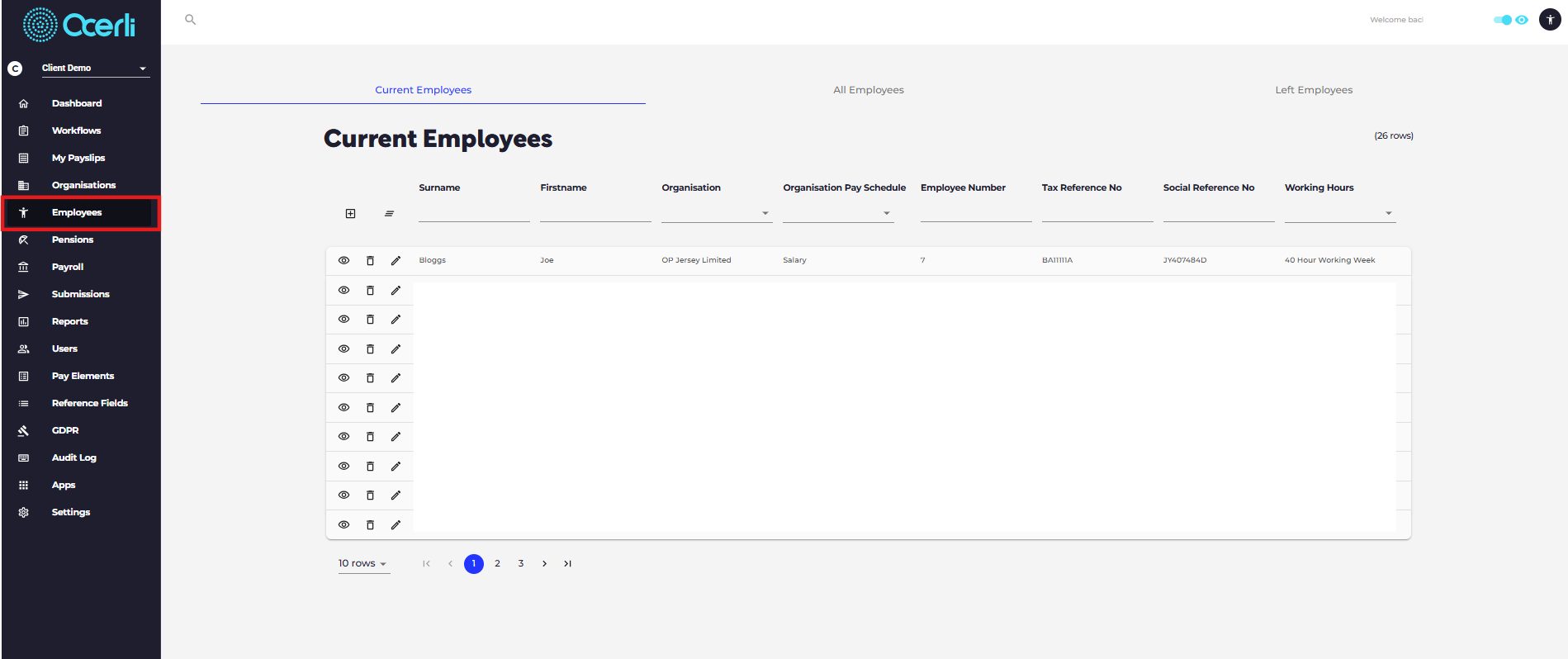
Task: Open the accessibility icon in top-right corner
Action: pos(1550,20)
